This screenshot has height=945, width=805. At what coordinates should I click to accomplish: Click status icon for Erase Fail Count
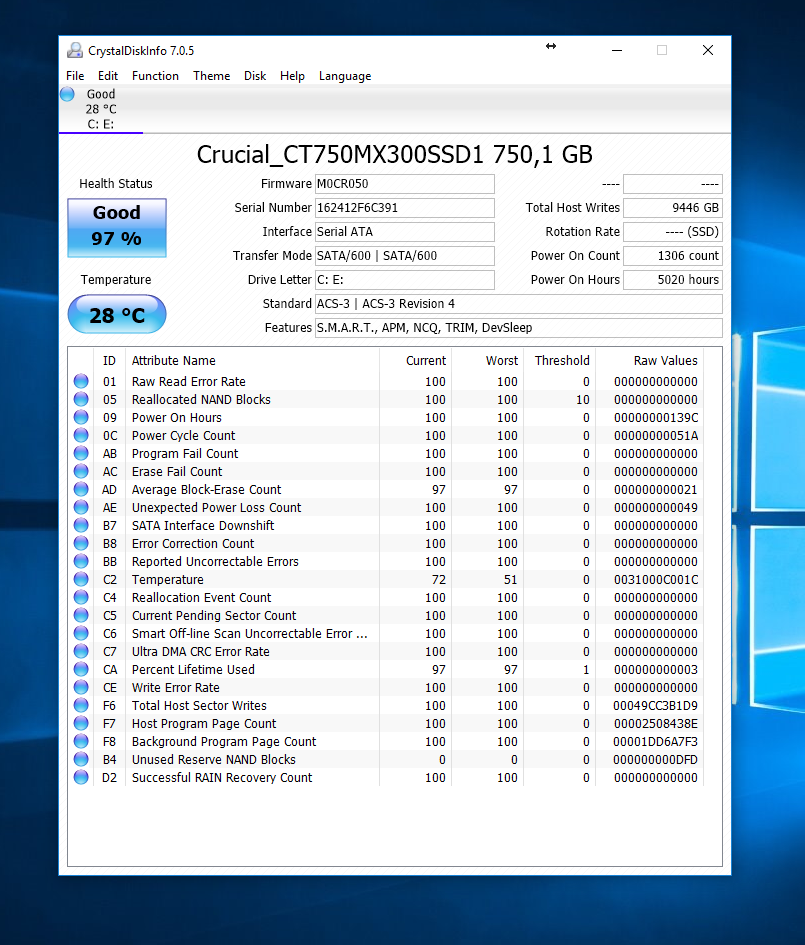(81, 471)
